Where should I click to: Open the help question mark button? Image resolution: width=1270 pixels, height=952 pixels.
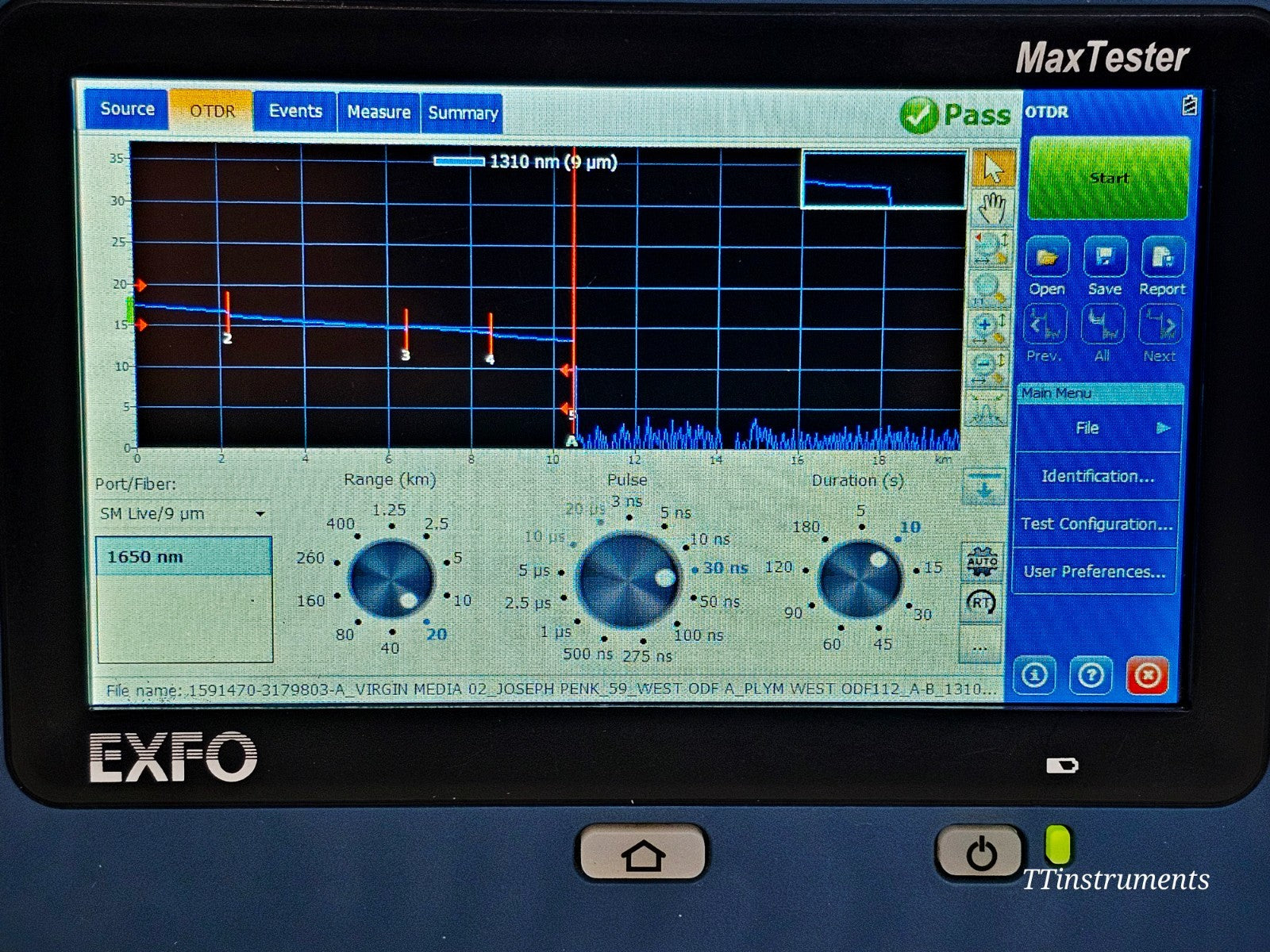(1091, 675)
